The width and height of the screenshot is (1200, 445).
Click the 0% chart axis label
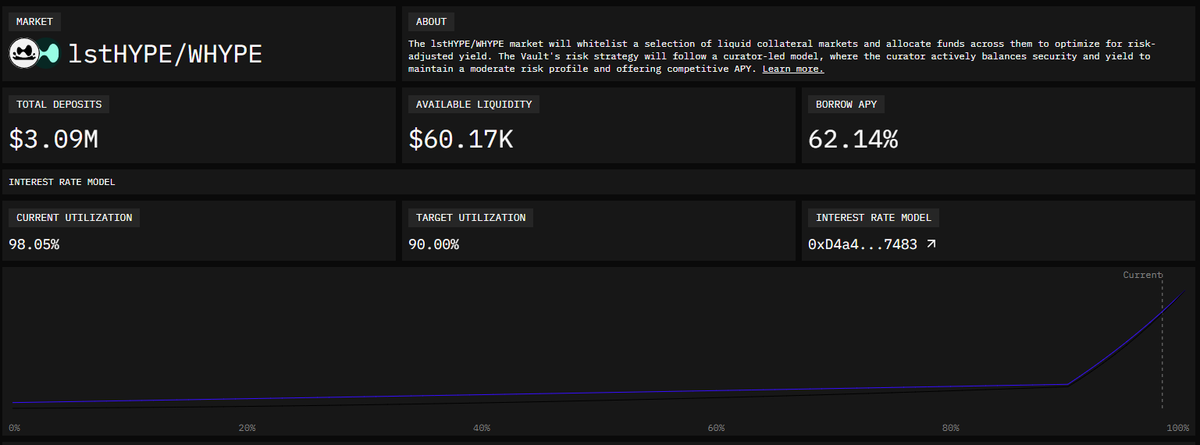(14, 428)
